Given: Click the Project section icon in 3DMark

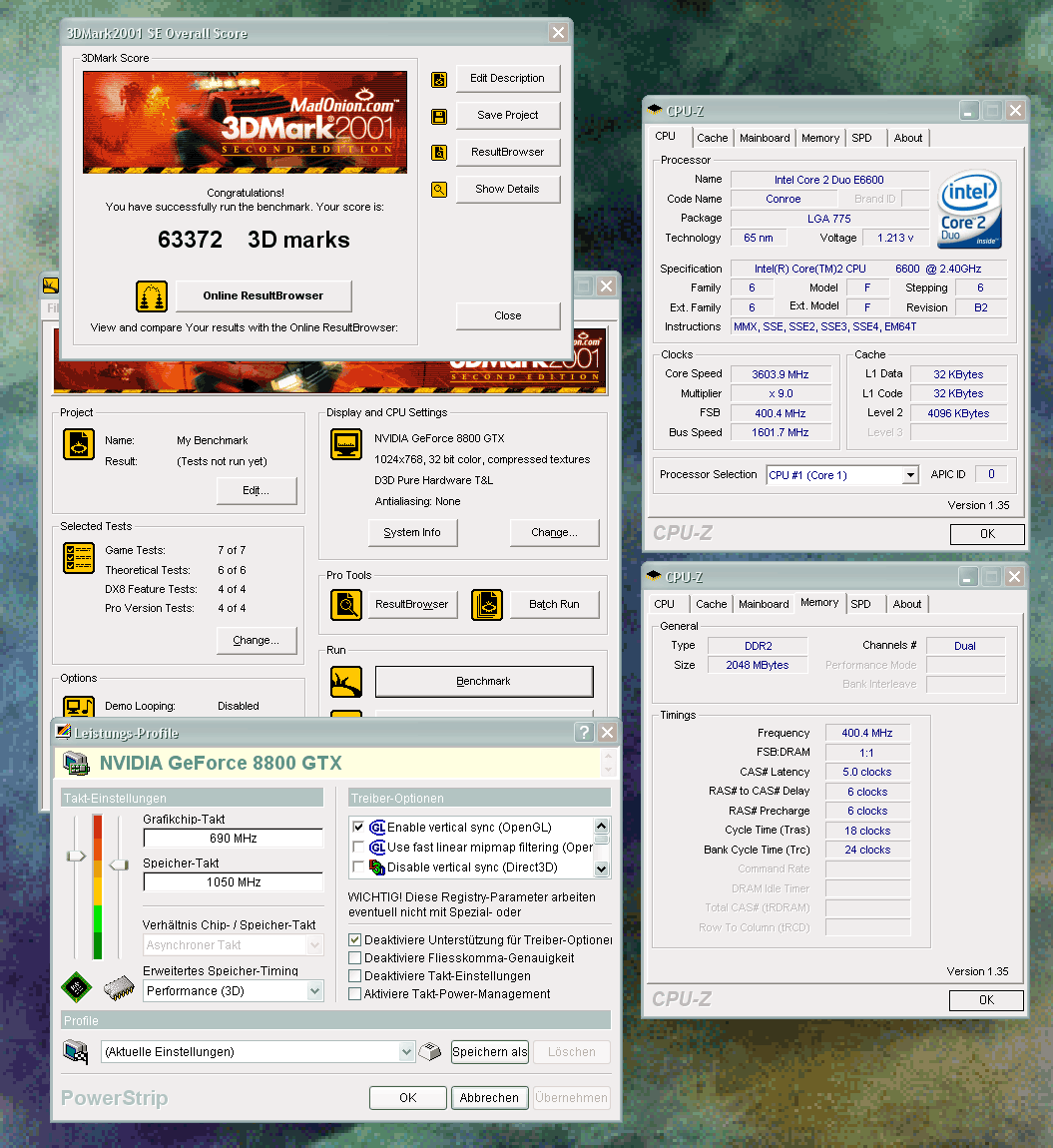Looking at the screenshot, I should (79, 443).
